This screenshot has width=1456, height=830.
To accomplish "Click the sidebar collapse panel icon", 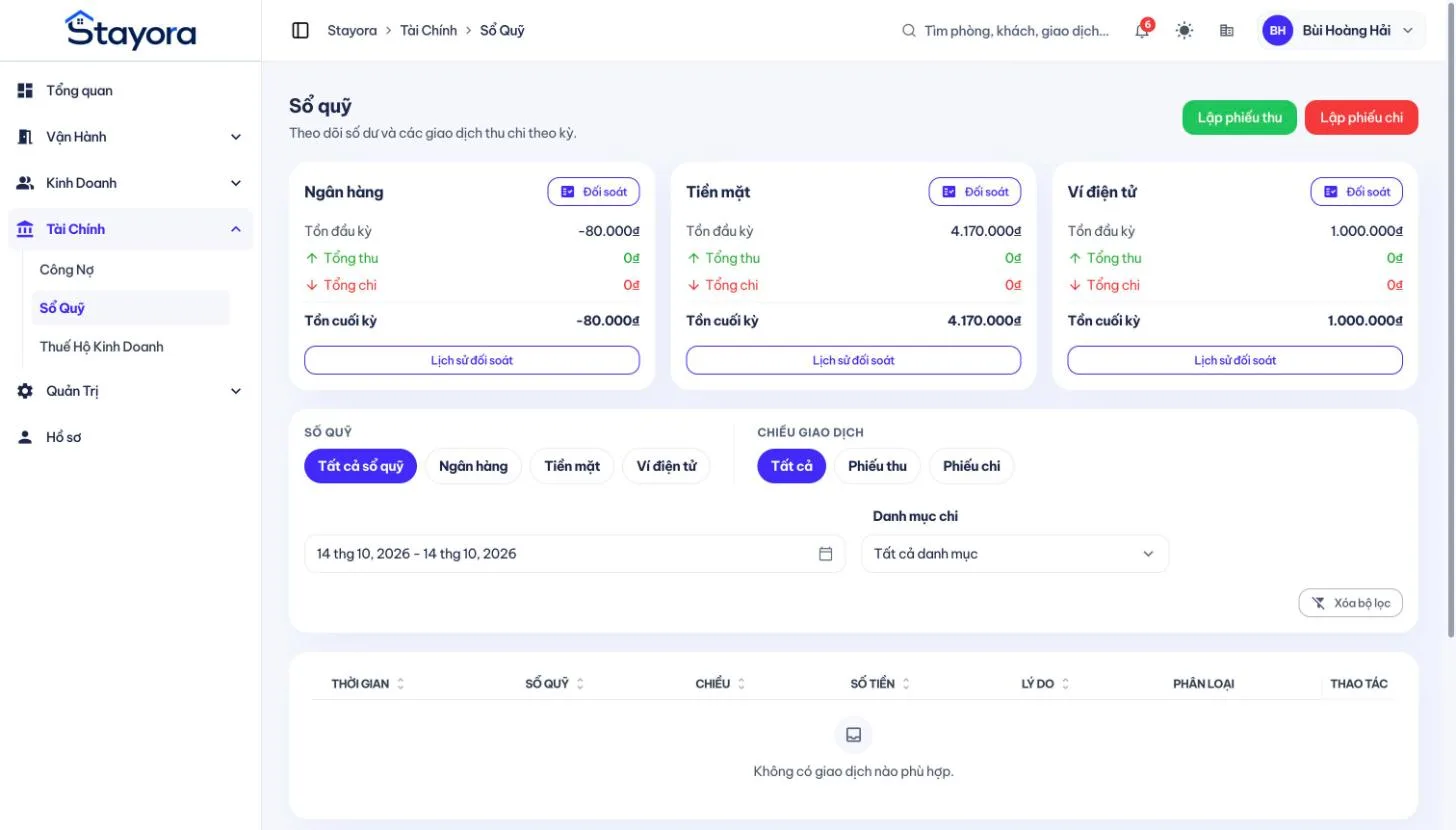I will (x=300, y=30).
